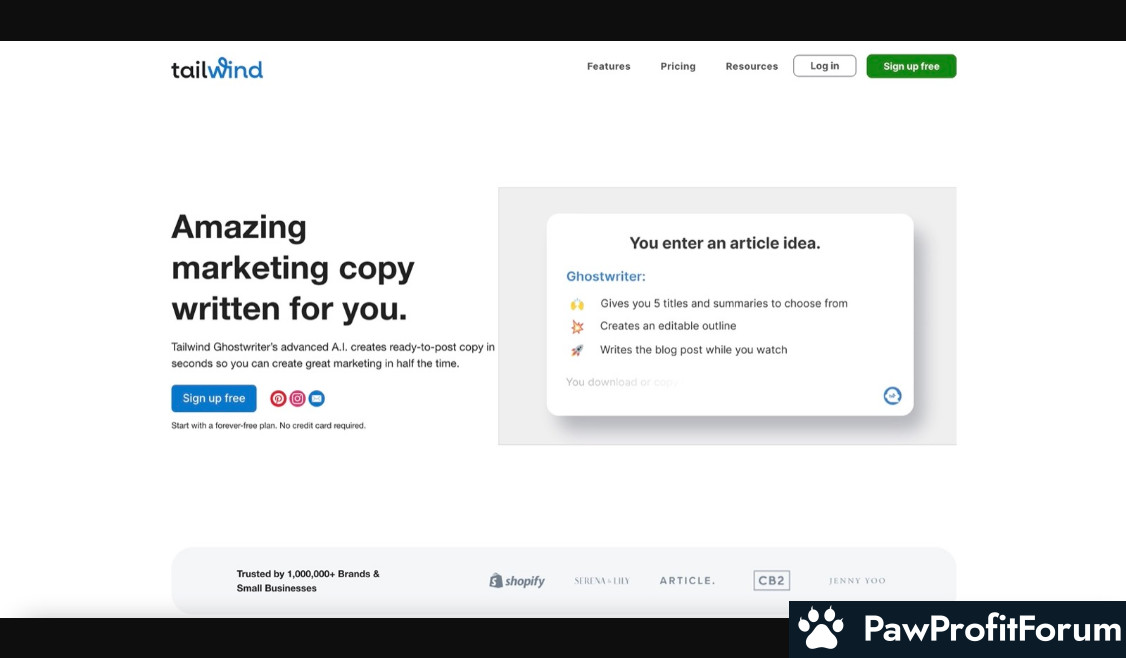Viewport: 1126px width, 658px height.
Task: Click 'Creates an editable outline' text
Action: coord(668,326)
